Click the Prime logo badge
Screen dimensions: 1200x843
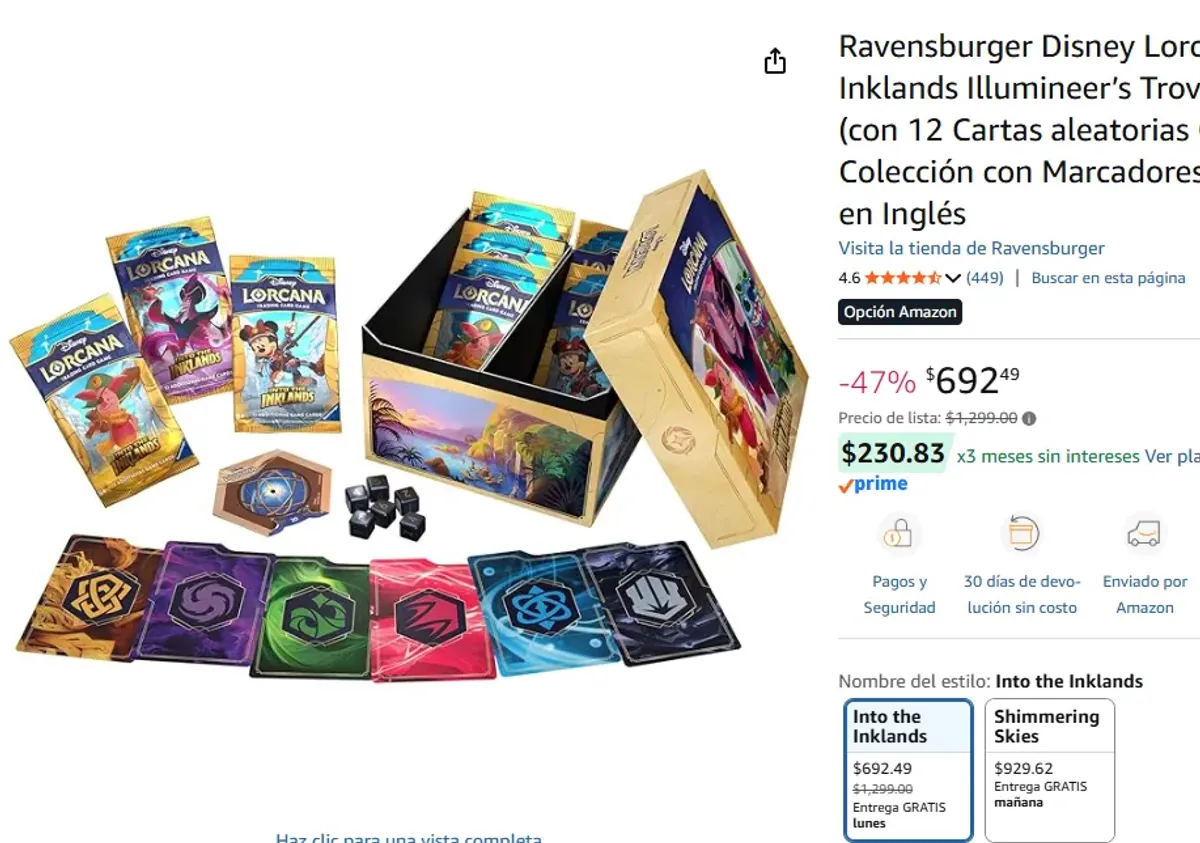[873, 484]
